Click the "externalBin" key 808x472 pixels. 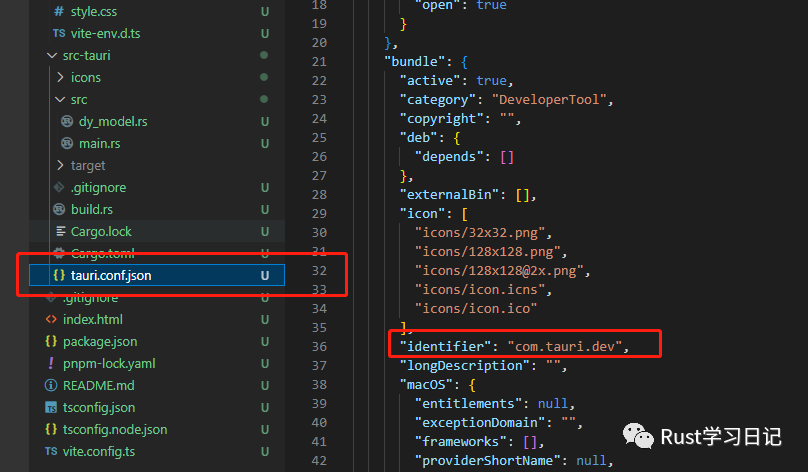tap(449, 194)
